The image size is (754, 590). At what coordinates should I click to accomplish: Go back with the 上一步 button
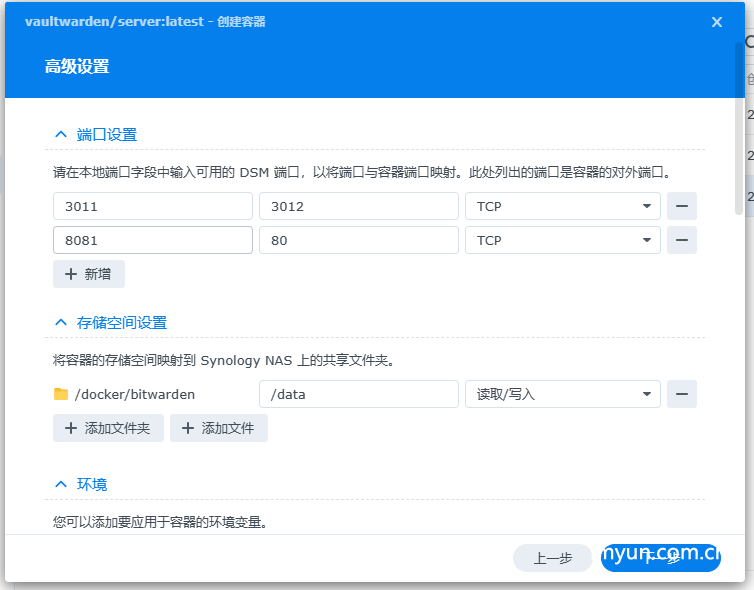[552, 558]
